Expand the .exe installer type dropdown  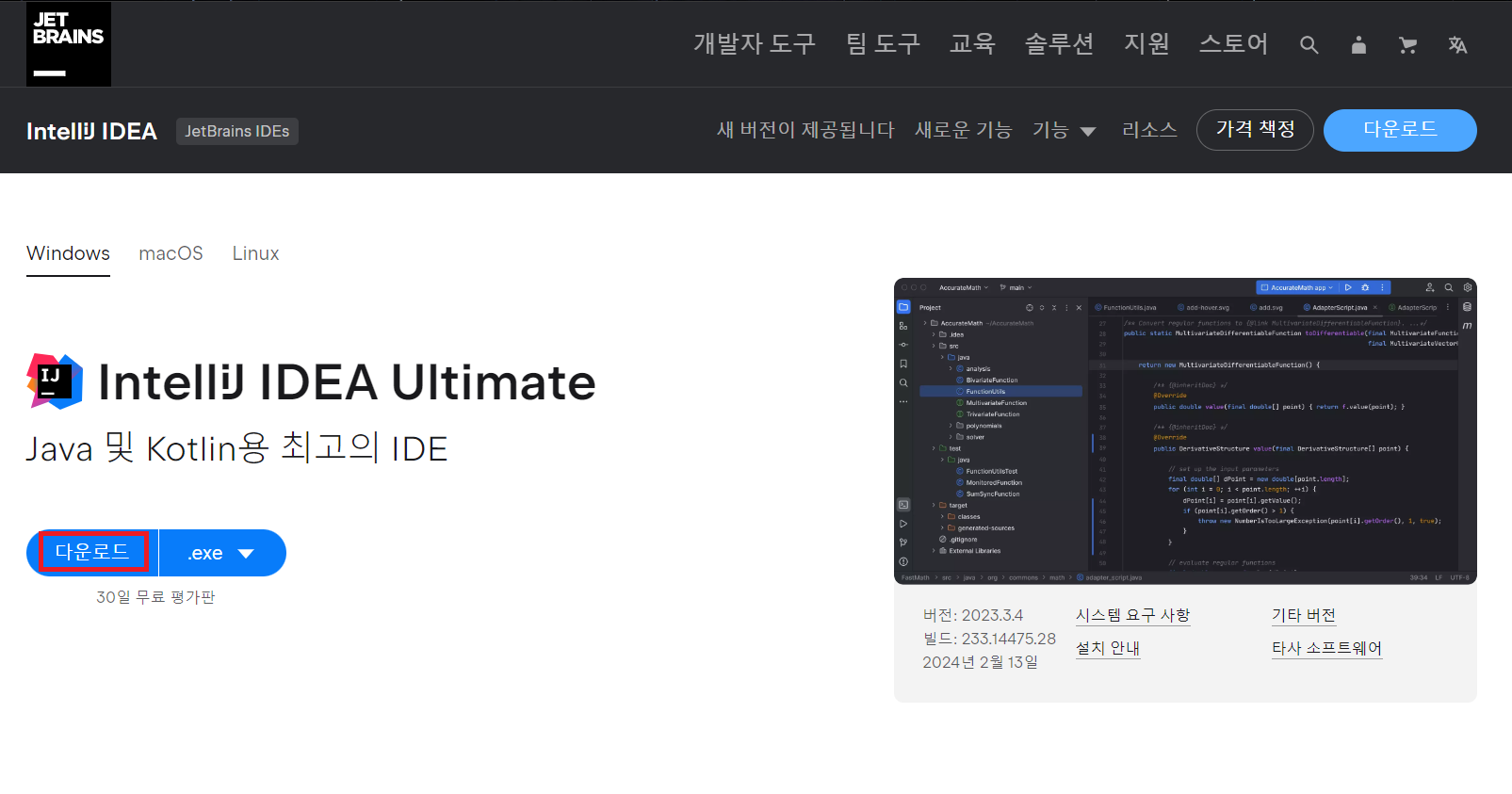click(222, 553)
